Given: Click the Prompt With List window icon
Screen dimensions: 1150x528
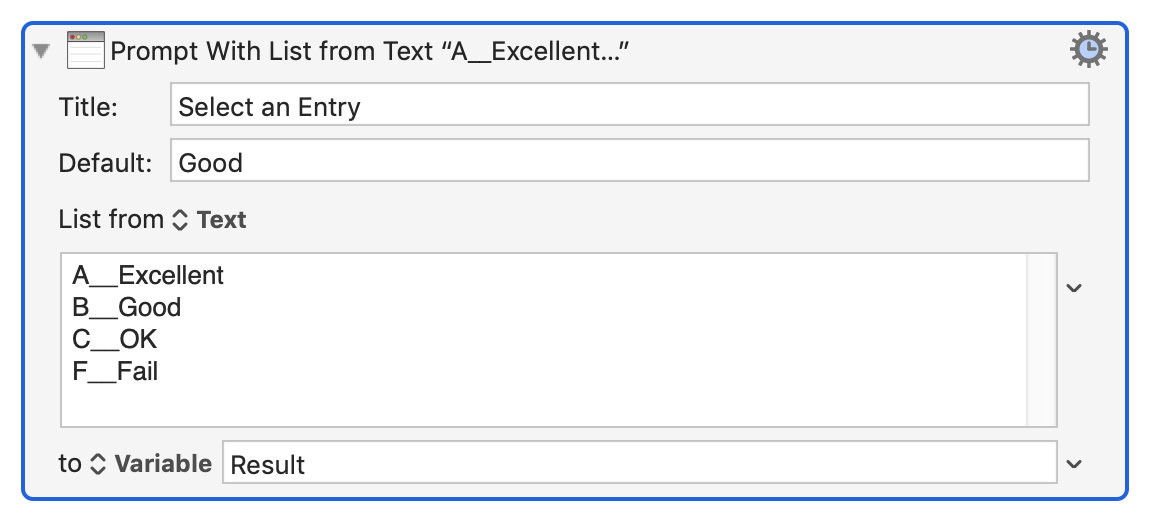Looking at the screenshot, I should (86, 50).
